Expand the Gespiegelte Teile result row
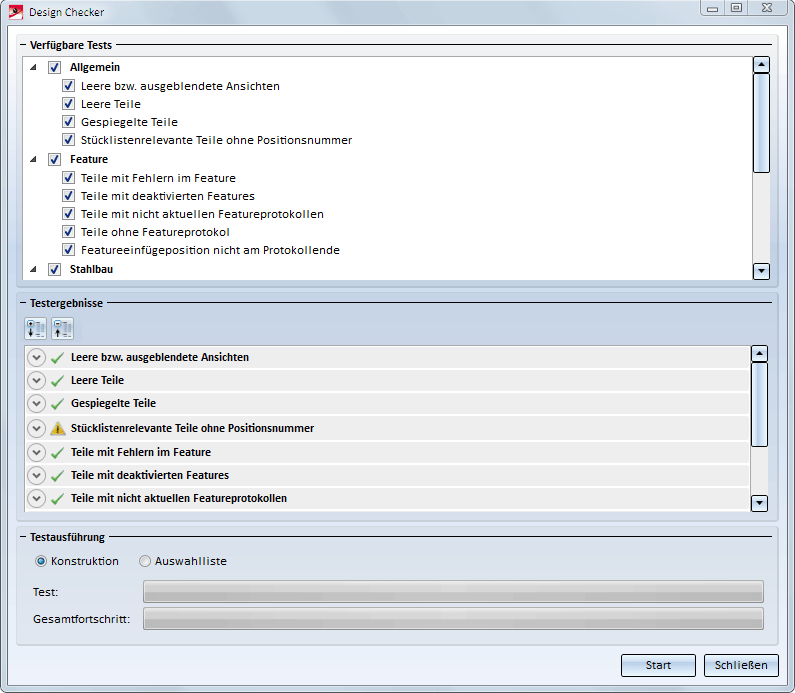This screenshot has width=795, height=693. 37,404
